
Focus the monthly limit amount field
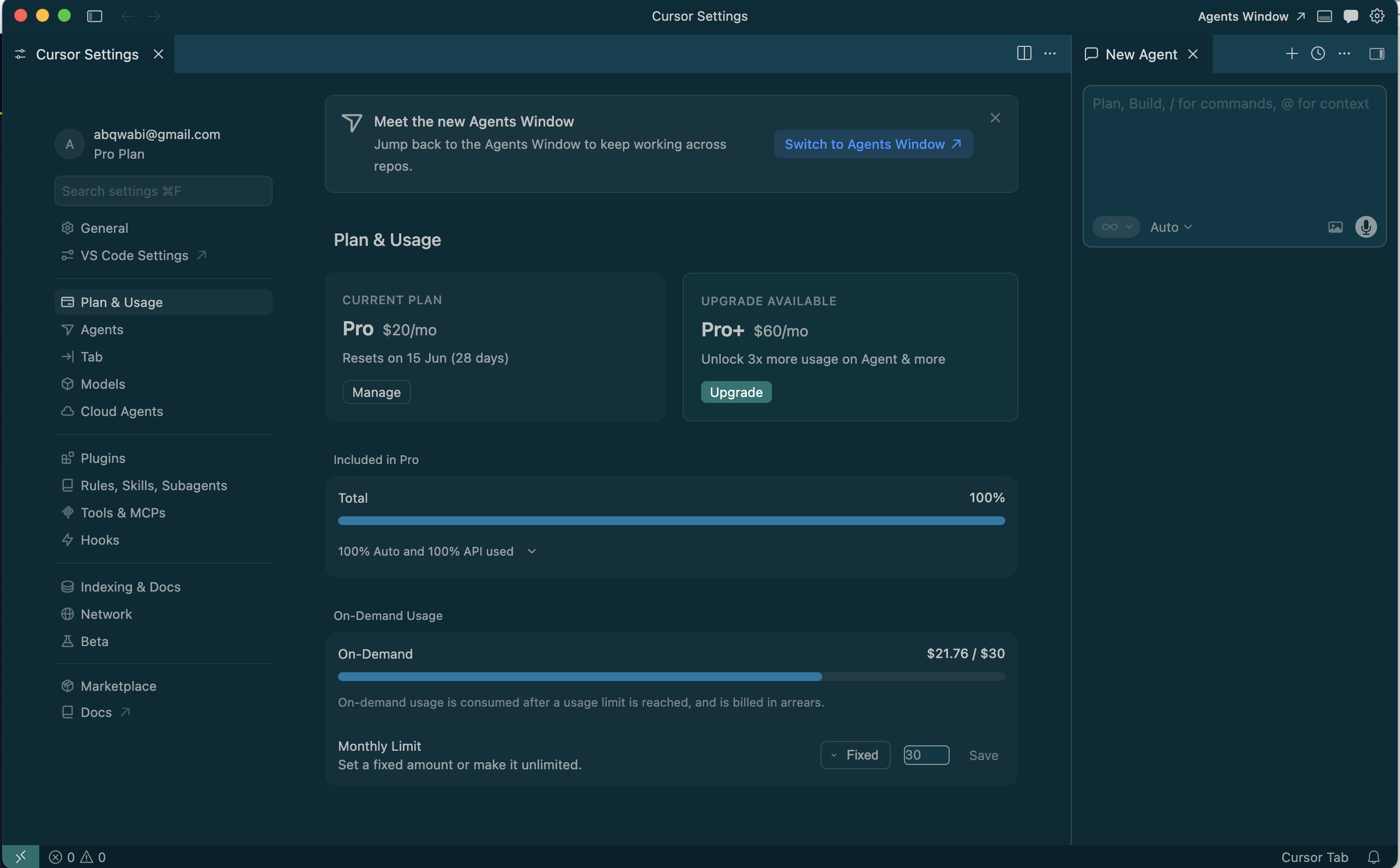[926, 755]
